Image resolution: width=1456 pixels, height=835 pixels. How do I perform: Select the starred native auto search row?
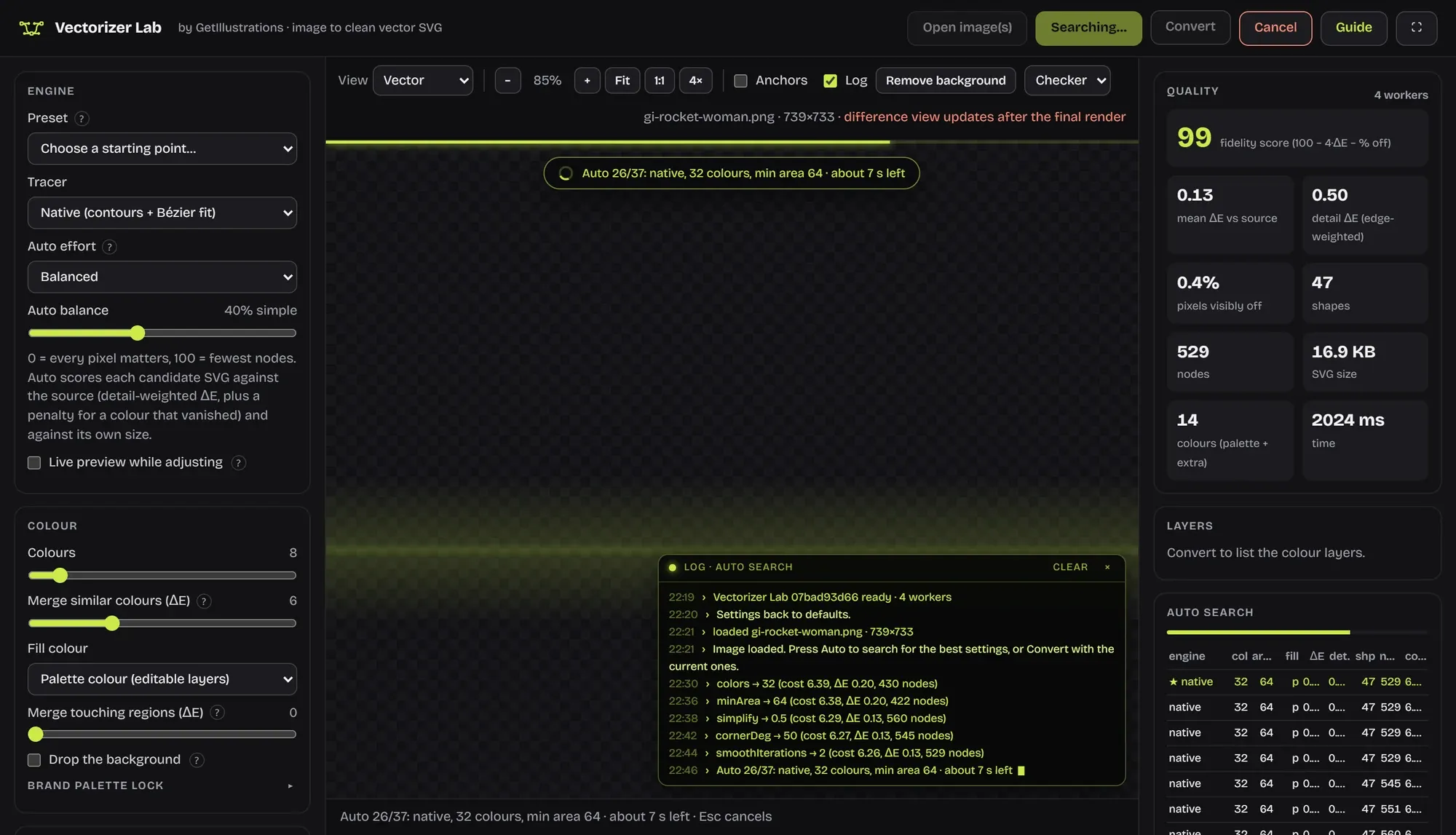pos(1297,682)
